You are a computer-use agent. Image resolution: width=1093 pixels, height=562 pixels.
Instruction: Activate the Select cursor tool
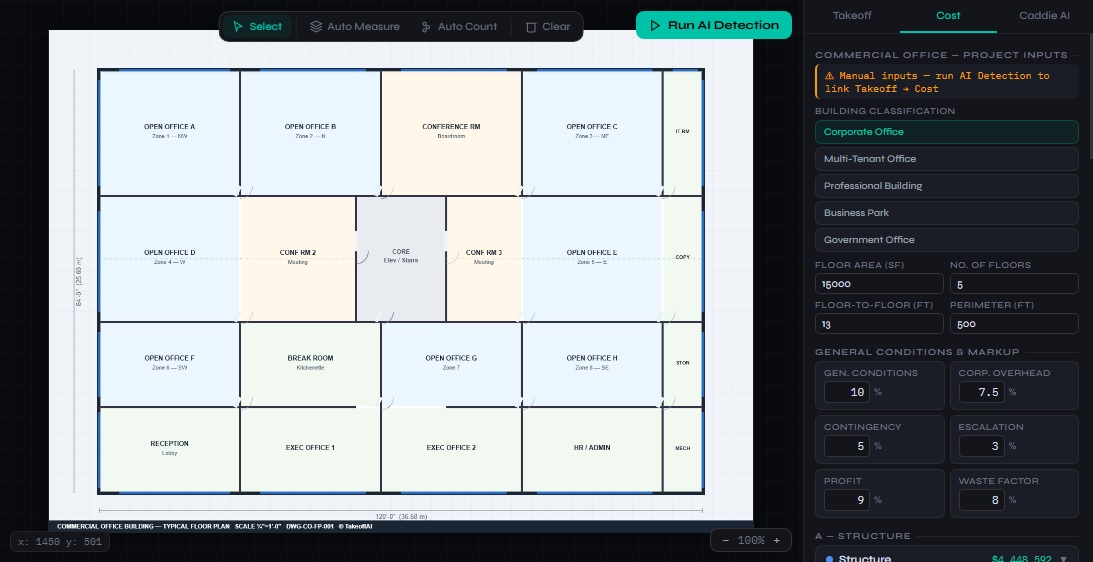257,27
